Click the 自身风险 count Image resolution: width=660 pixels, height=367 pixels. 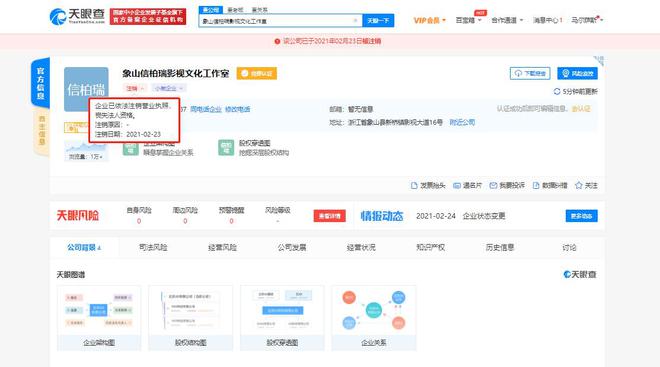(139, 221)
